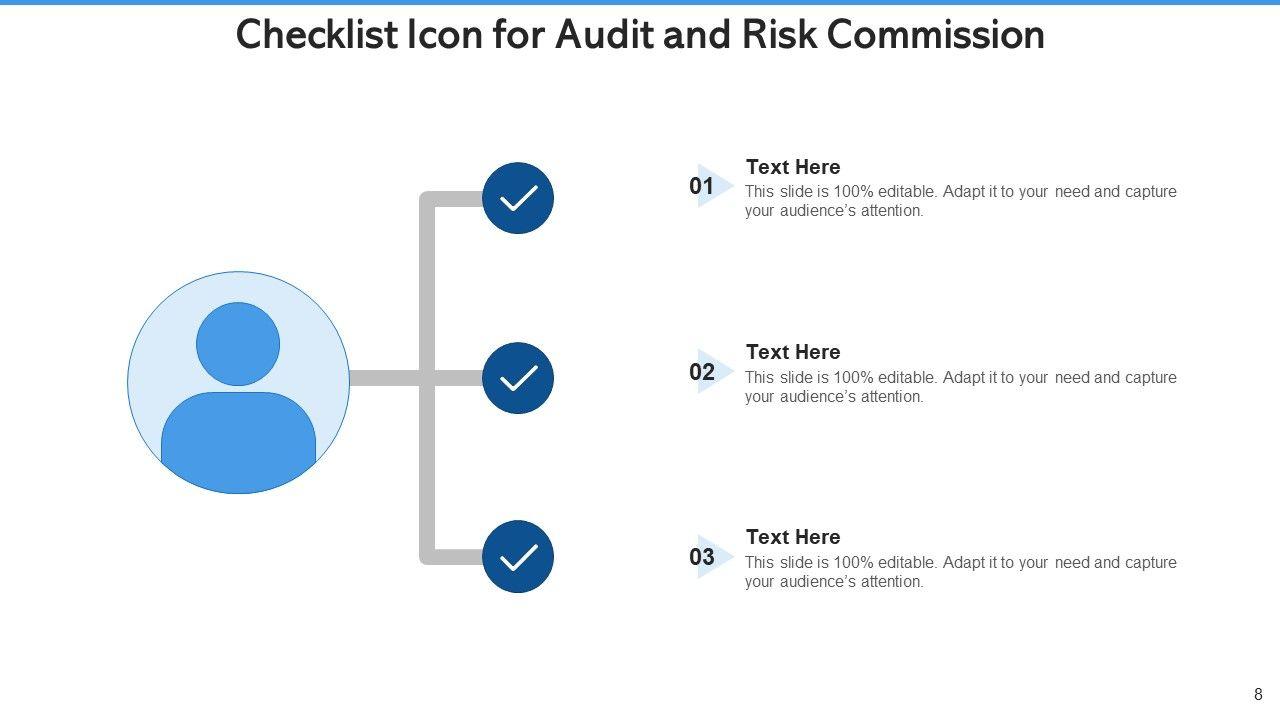Click the arrow marker numbered 03

click(x=711, y=557)
